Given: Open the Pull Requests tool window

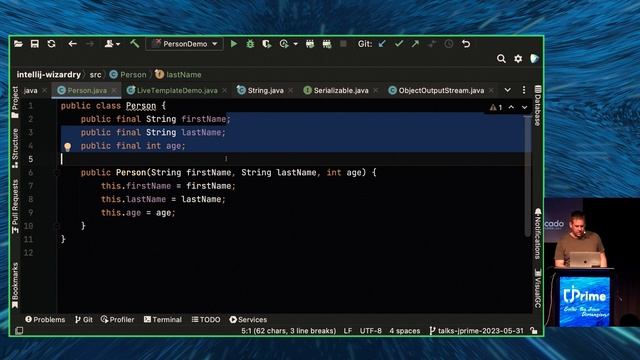Looking at the screenshot, I should (x=15, y=207).
